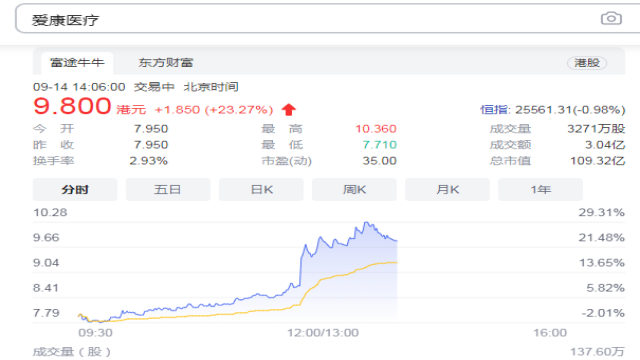Click the camera image search icon
640x360 pixels.
pyautogui.click(x=611, y=19)
